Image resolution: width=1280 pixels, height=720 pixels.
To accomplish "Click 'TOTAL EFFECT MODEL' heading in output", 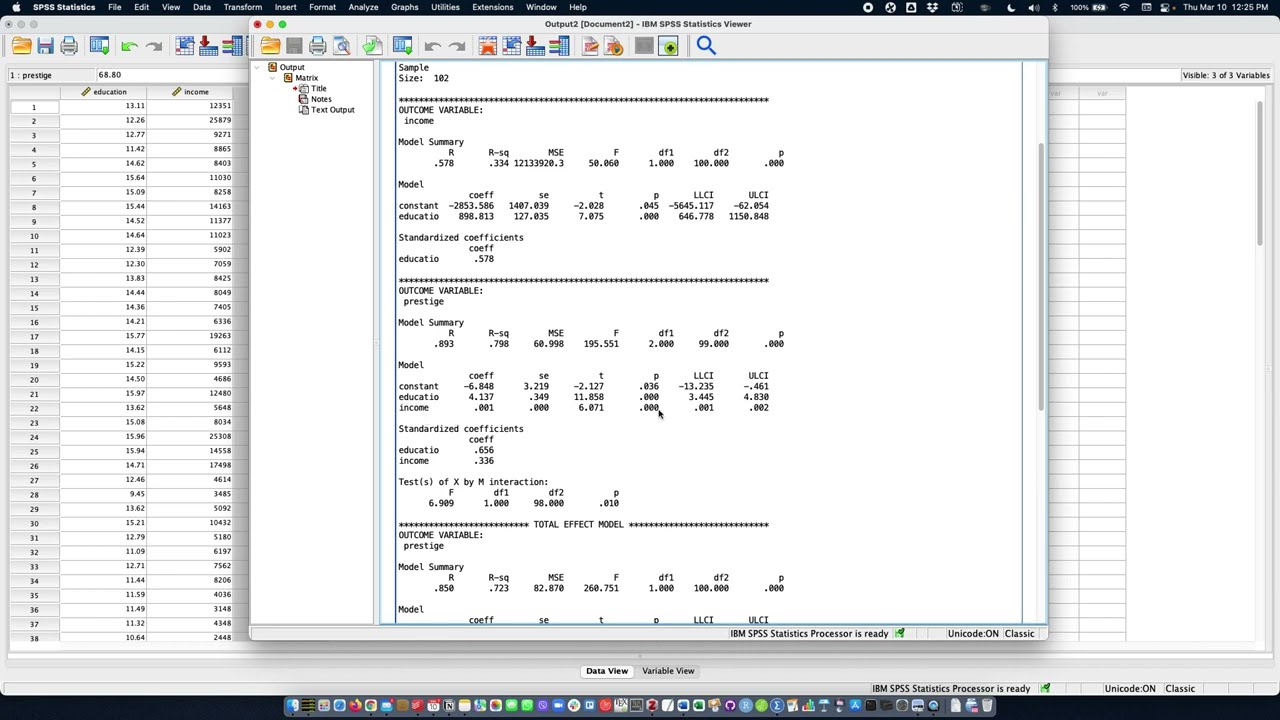I will point(578,525).
